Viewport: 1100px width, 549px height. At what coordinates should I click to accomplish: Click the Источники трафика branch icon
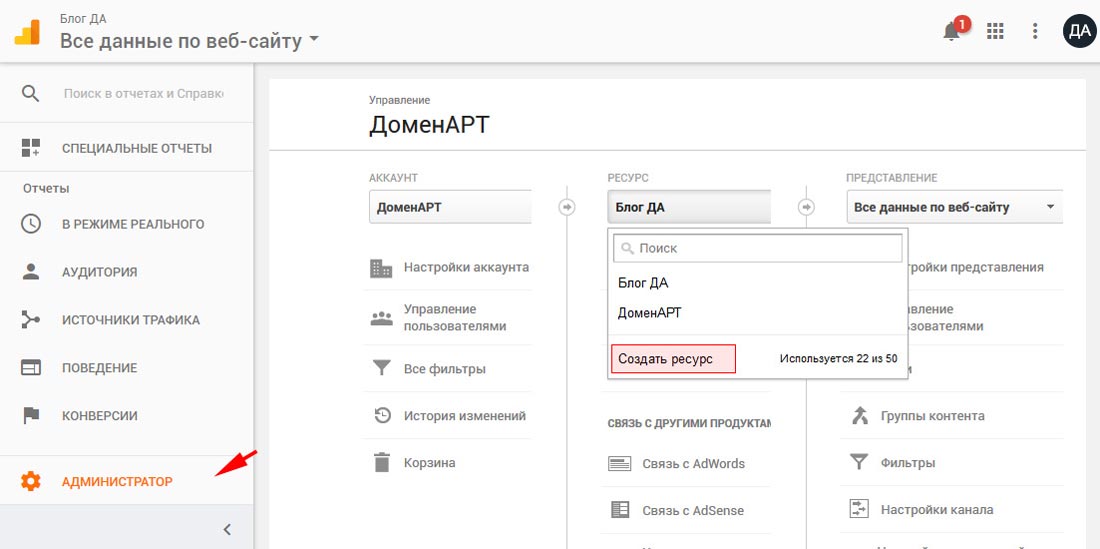tap(30, 320)
